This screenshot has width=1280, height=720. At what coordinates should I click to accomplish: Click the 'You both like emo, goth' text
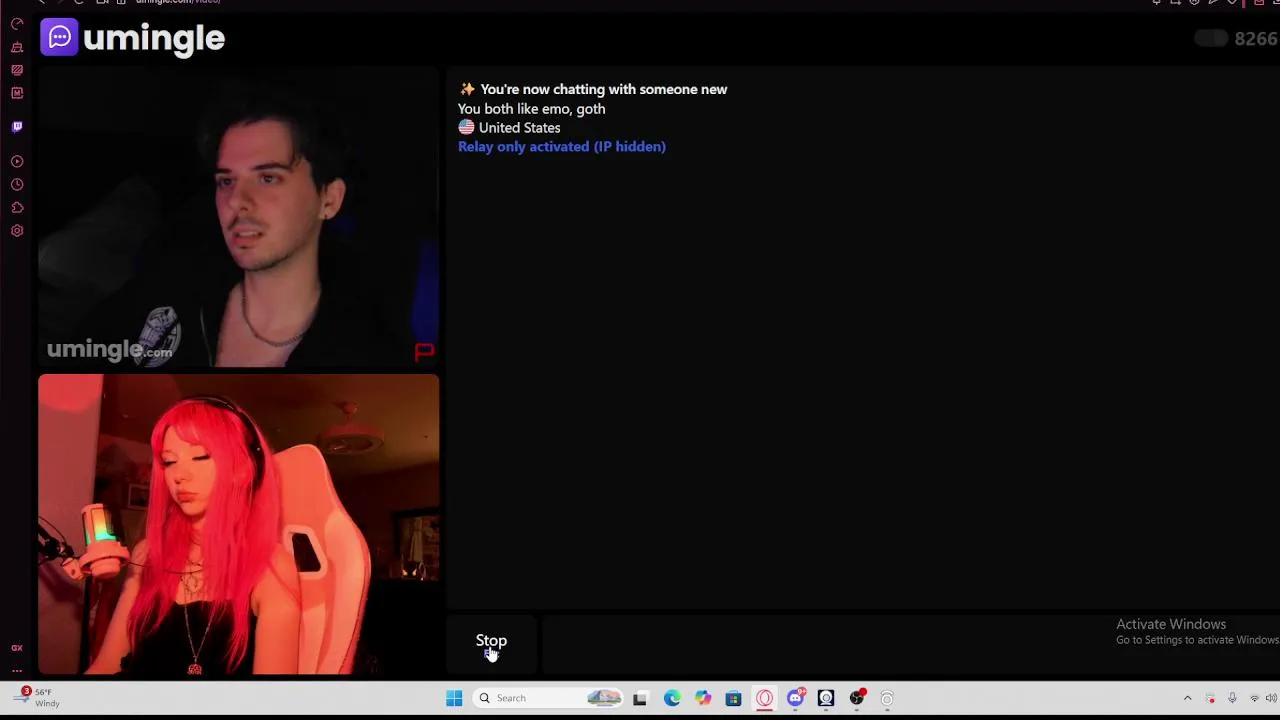pos(531,109)
